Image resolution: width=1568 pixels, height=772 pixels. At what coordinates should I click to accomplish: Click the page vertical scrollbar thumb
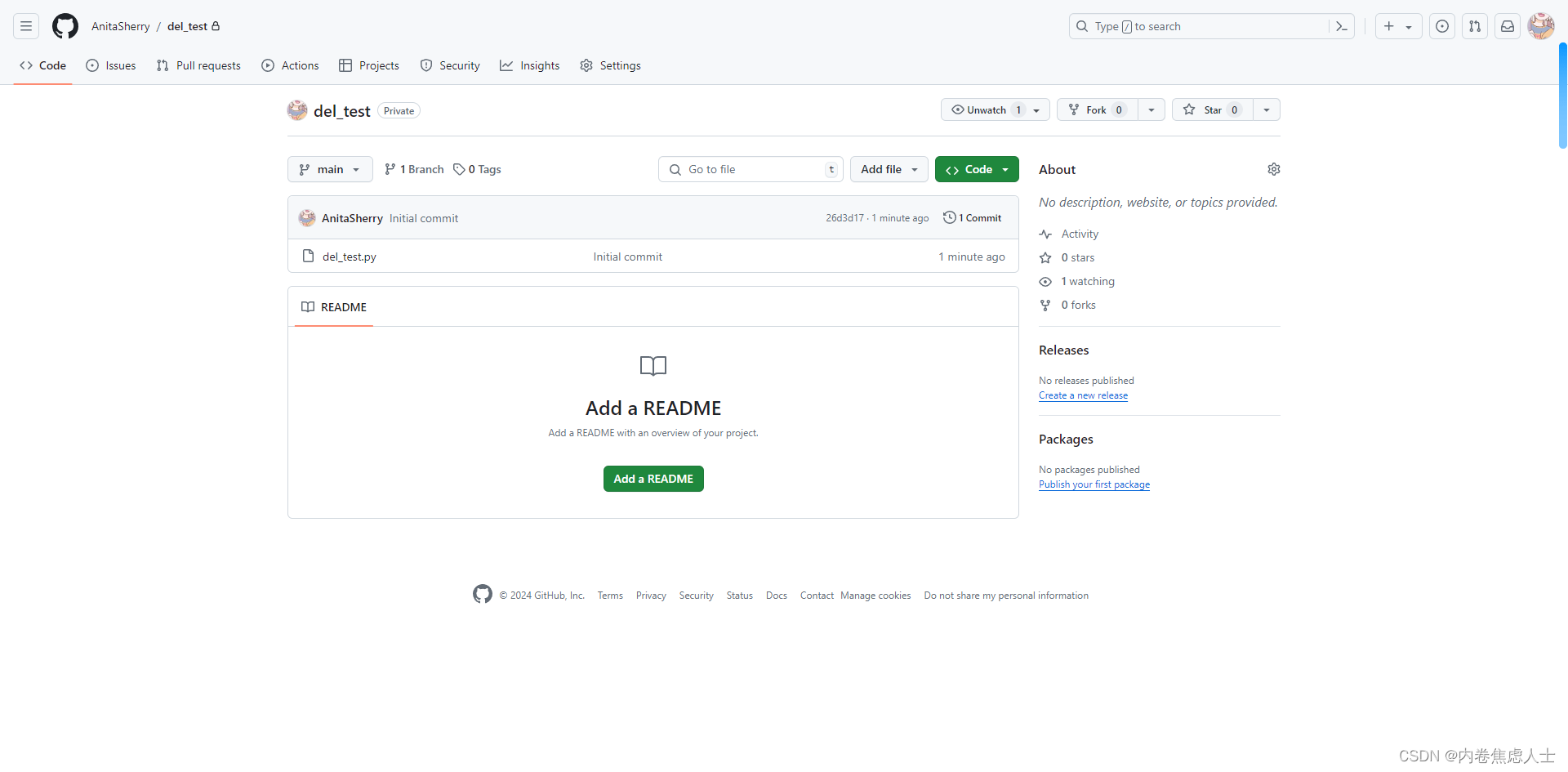pyautogui.click(x=1562, y=96)
